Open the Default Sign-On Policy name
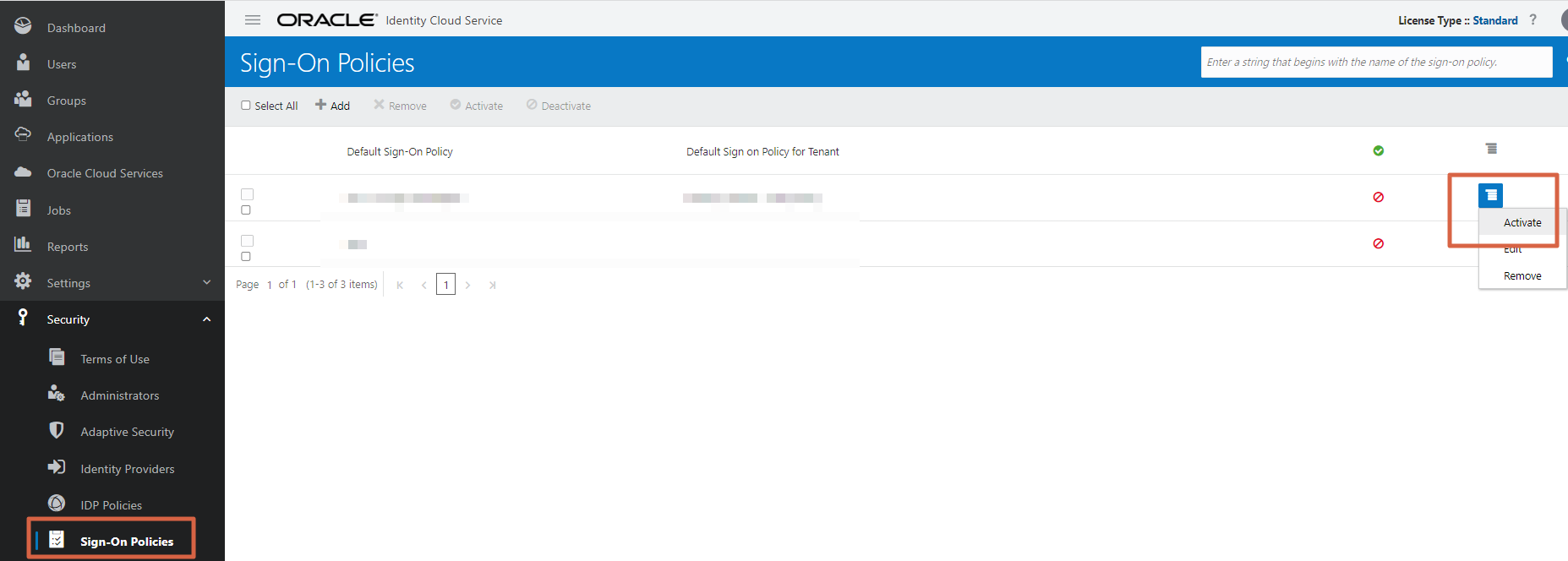This screenshot has height=561, width=1568. coord(400,152)
